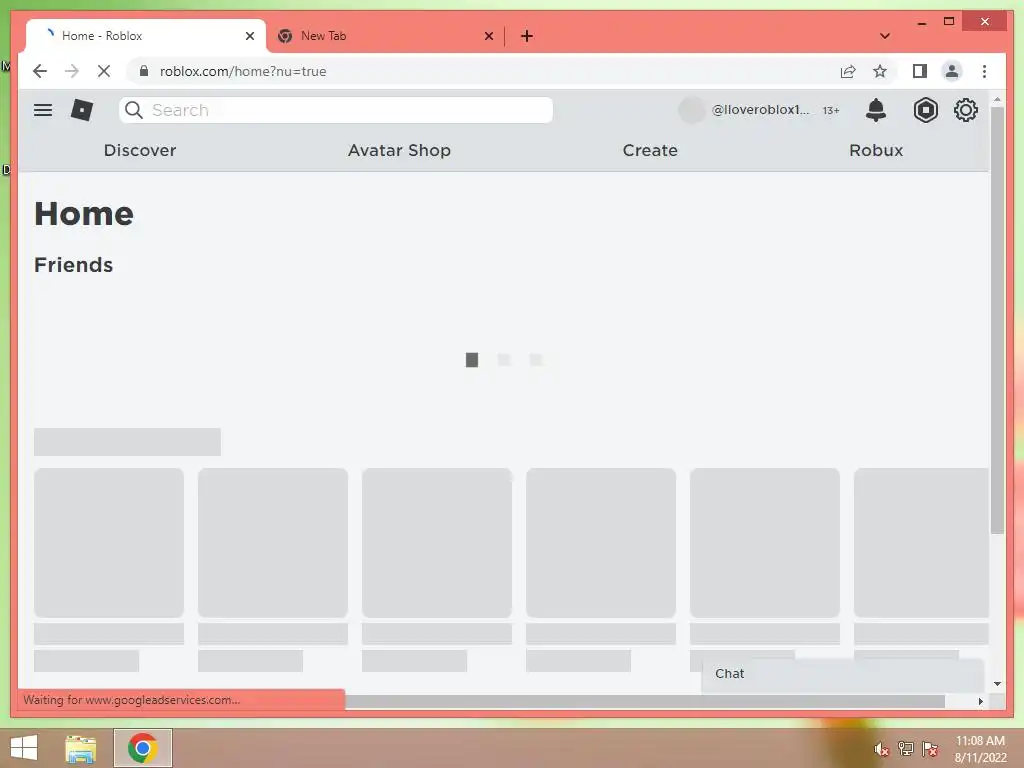Viewport: 1024px width, 768px height.
Task: Open Action Center flag icon
Action: click(929, 749)
